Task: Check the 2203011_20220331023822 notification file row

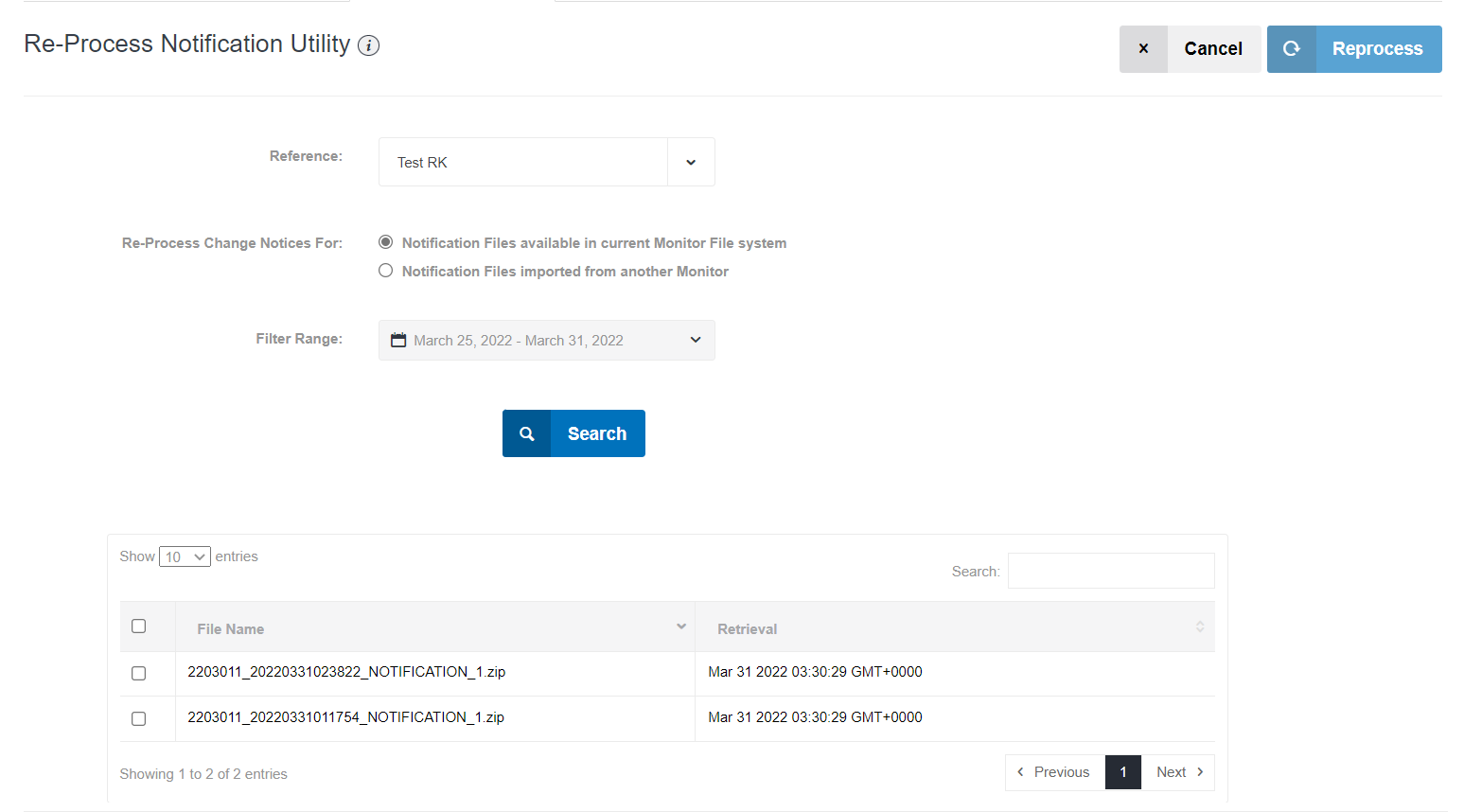Action: [x=138, y=673]
